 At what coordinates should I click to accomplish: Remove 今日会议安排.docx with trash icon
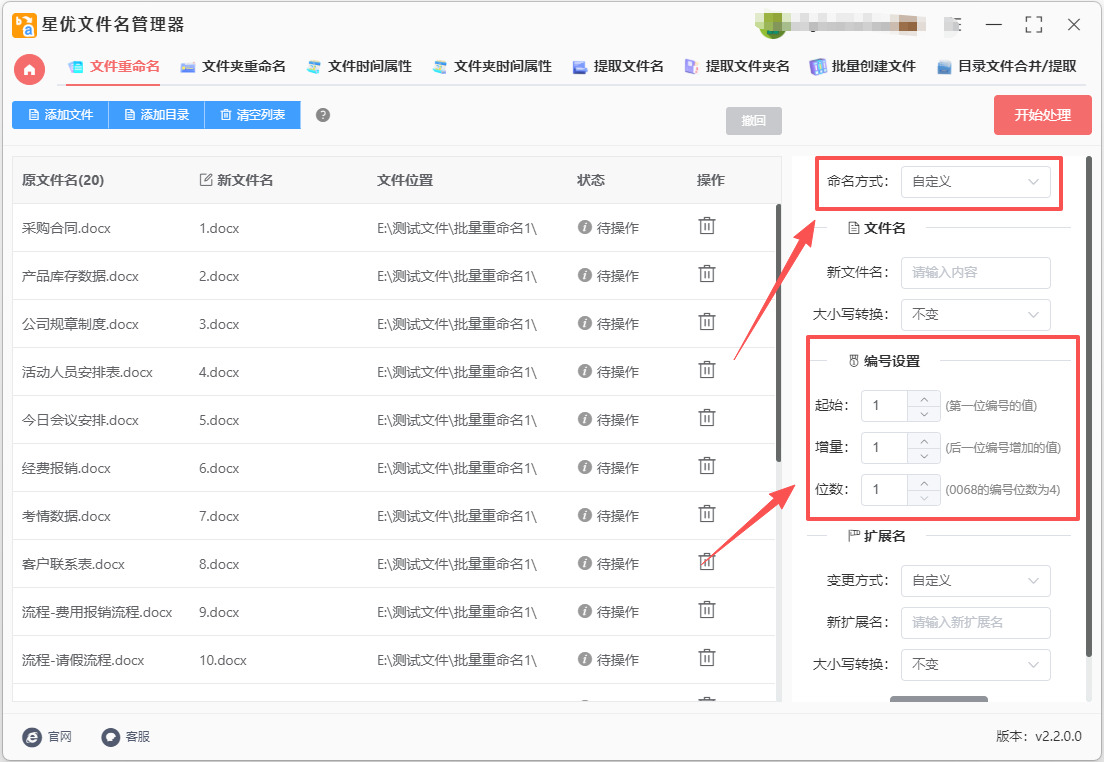tap(706, 418)
